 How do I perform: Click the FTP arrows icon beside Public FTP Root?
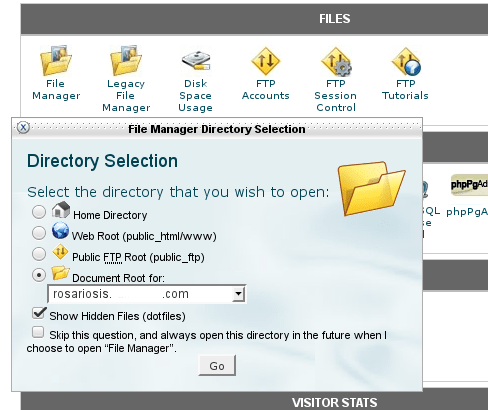[60, 252]
